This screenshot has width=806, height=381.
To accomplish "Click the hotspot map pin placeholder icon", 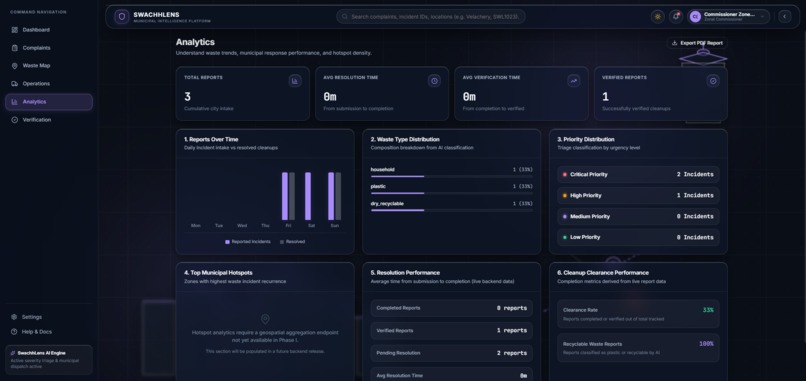I will [x=265, y=319].
